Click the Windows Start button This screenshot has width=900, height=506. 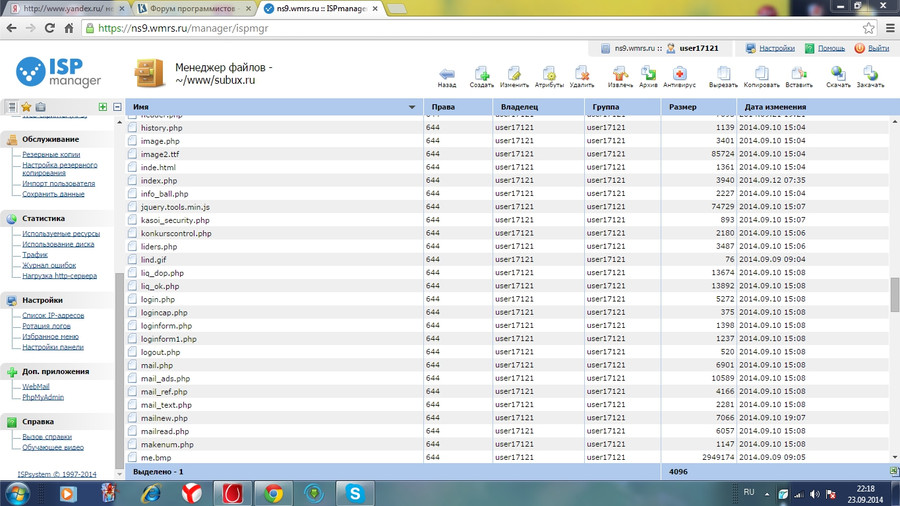[x=17, y=493]
